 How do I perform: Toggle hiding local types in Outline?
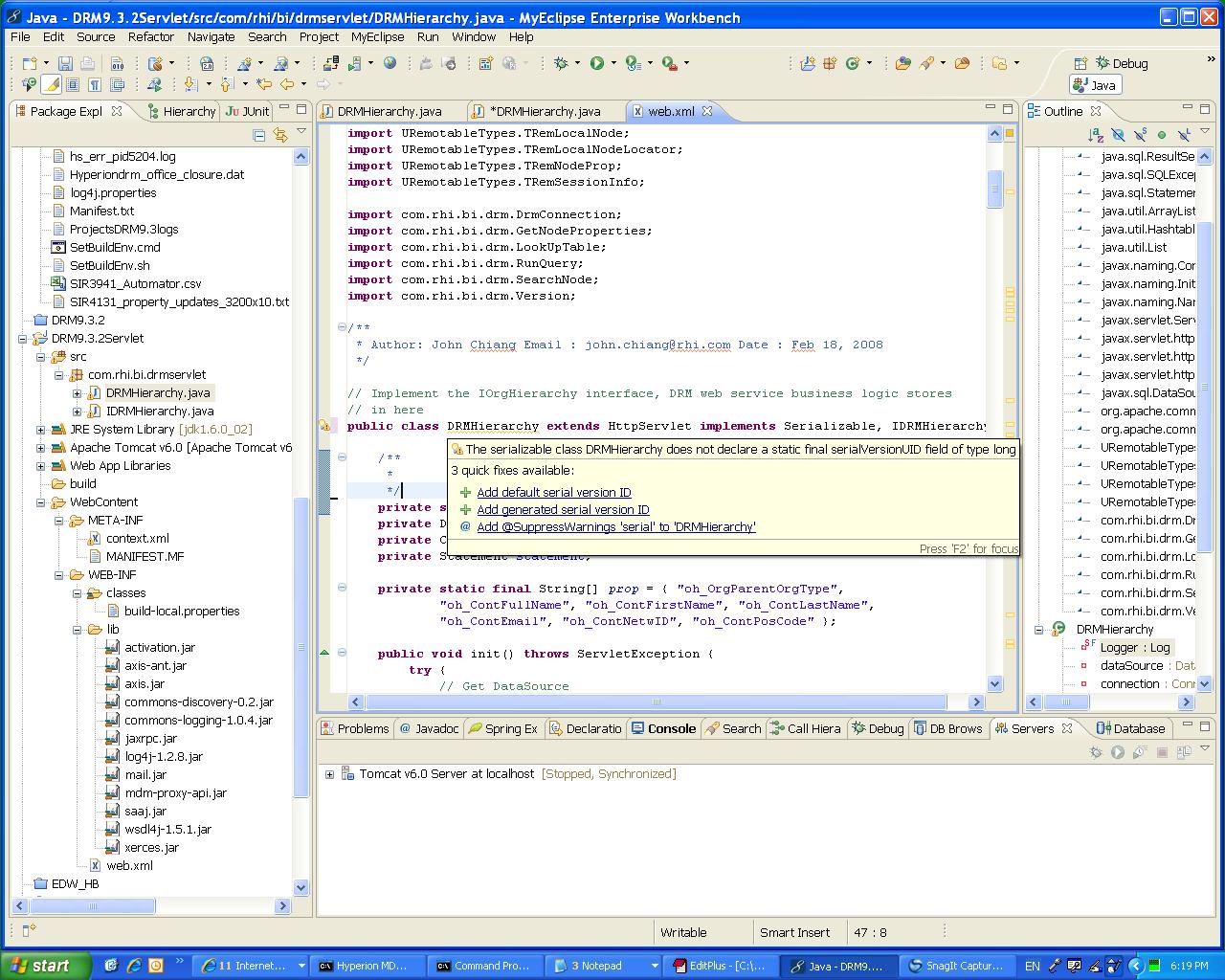[1184, 135]
